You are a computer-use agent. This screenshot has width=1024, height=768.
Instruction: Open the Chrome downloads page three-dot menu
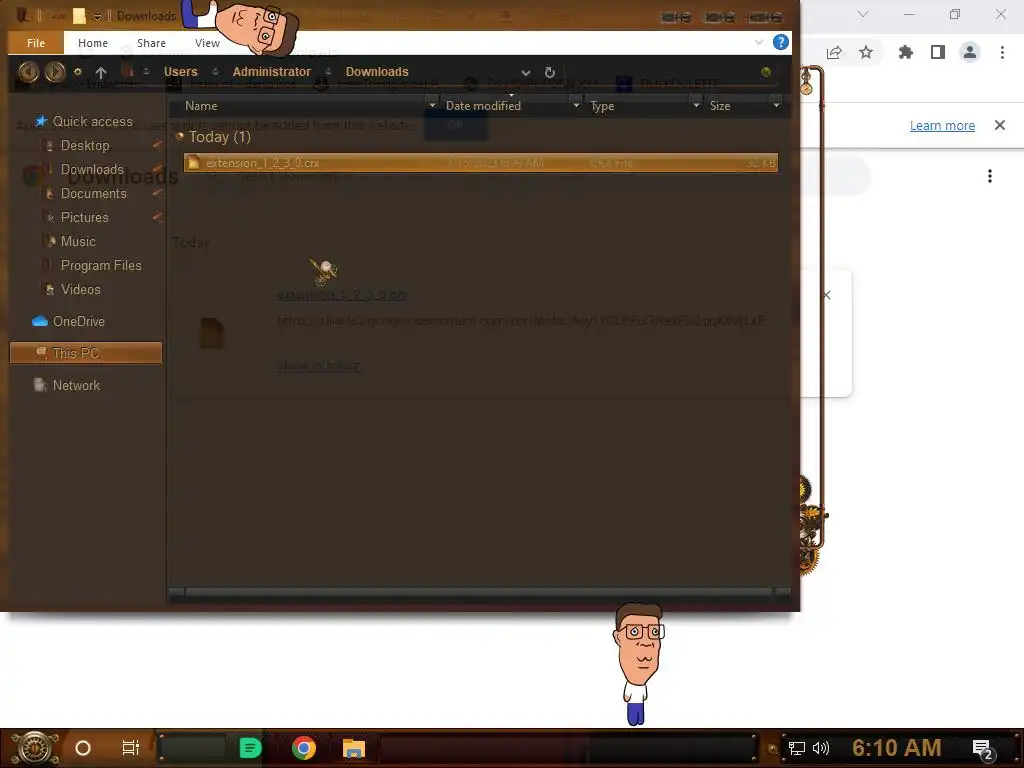pyautogui.click(x=990, y=176)
